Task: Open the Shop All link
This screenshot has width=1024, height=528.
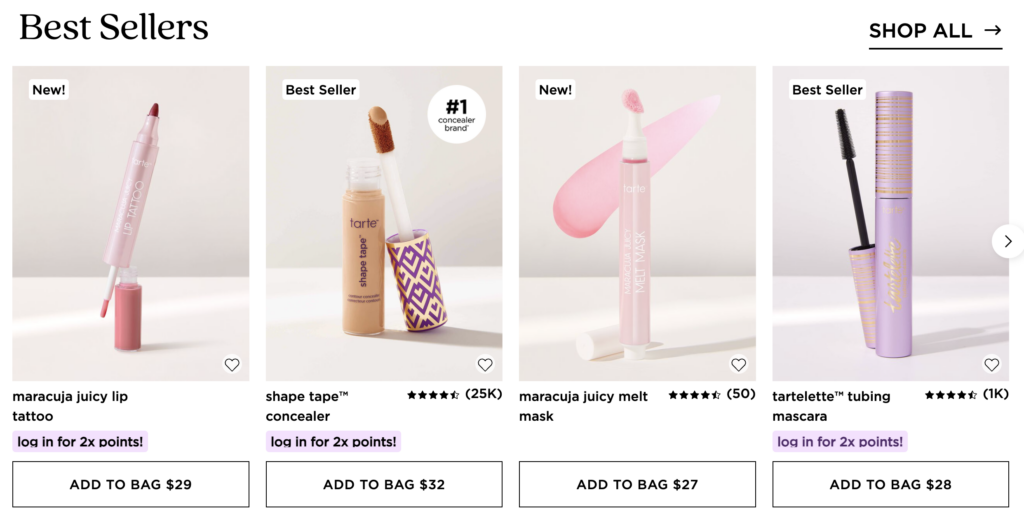Action: (x=935, y=31)
